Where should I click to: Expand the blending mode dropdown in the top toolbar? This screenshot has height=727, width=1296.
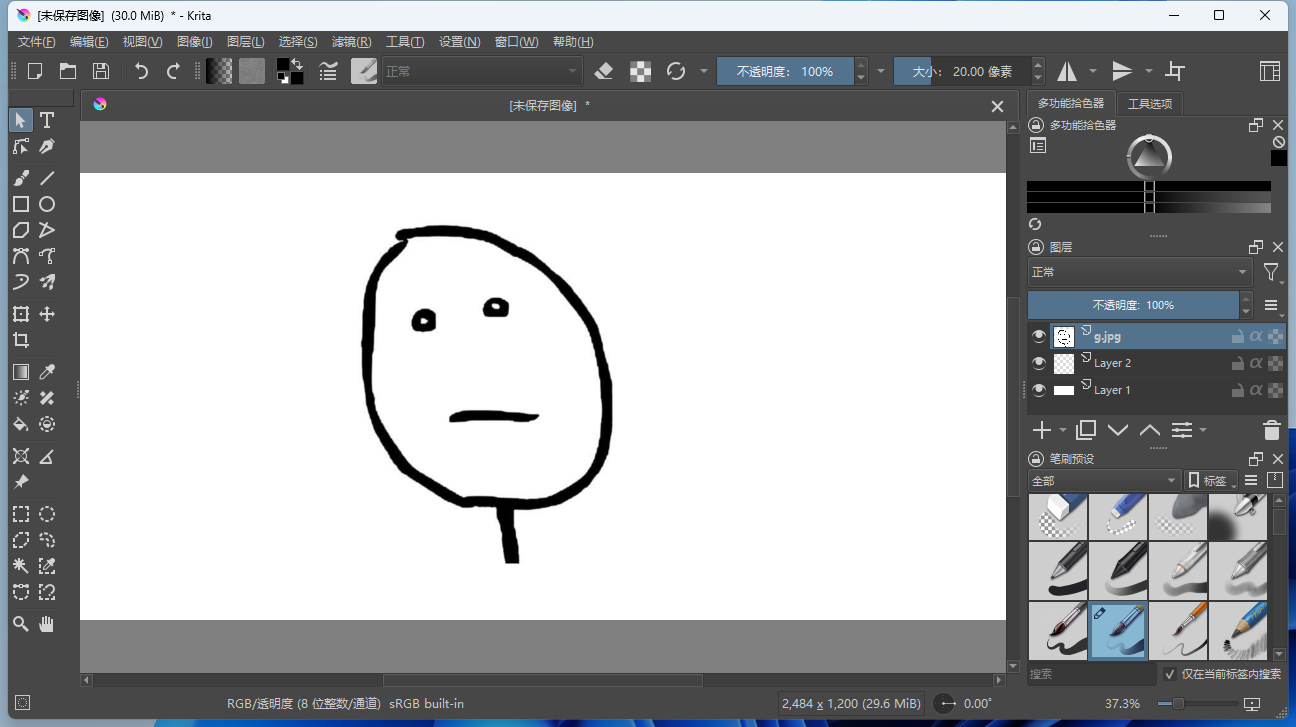coord(482,71)
